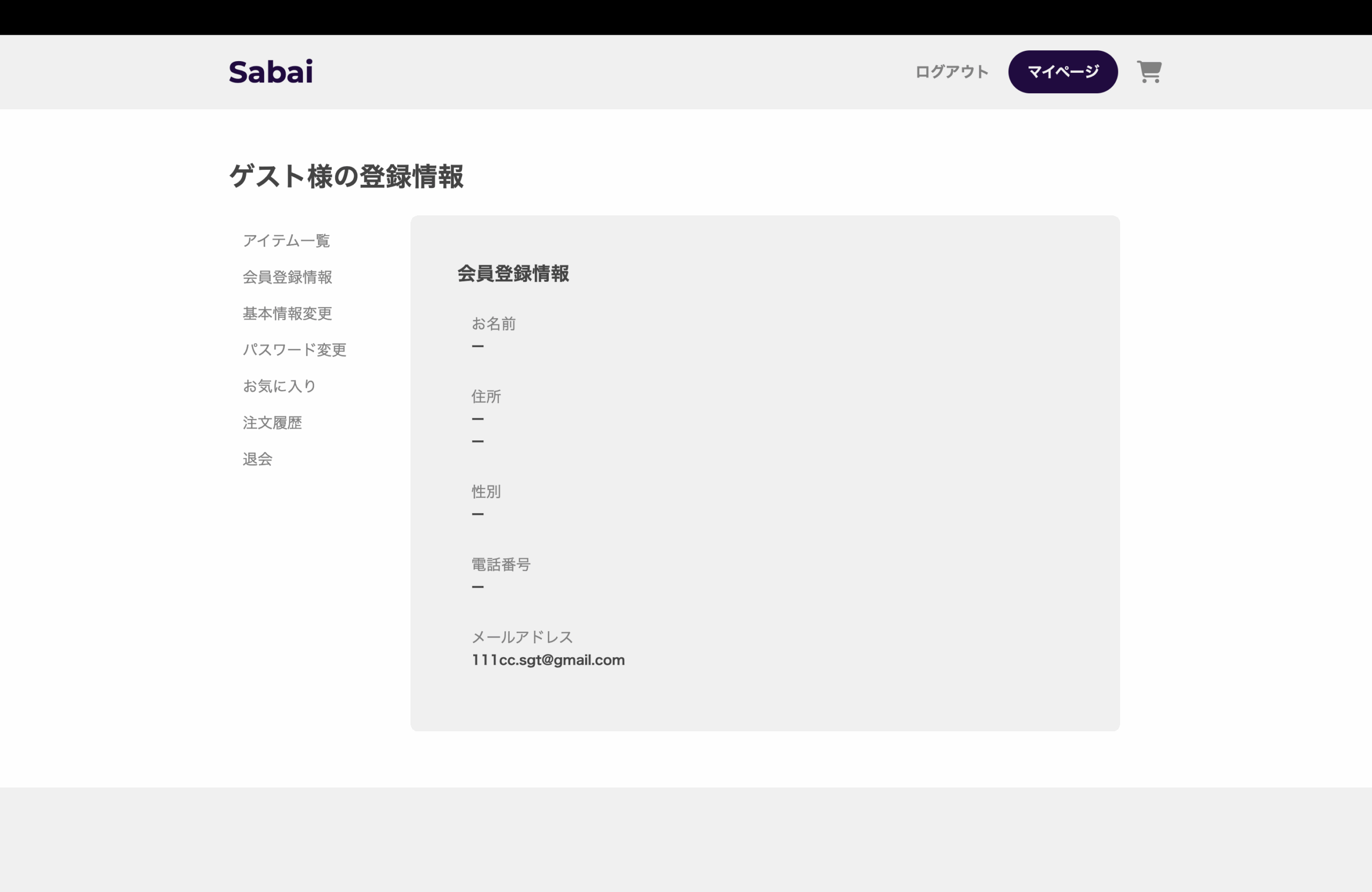Click the メールアドレス field label
The width and height of the screenshot is (1372, 892).
coord(521,637)
